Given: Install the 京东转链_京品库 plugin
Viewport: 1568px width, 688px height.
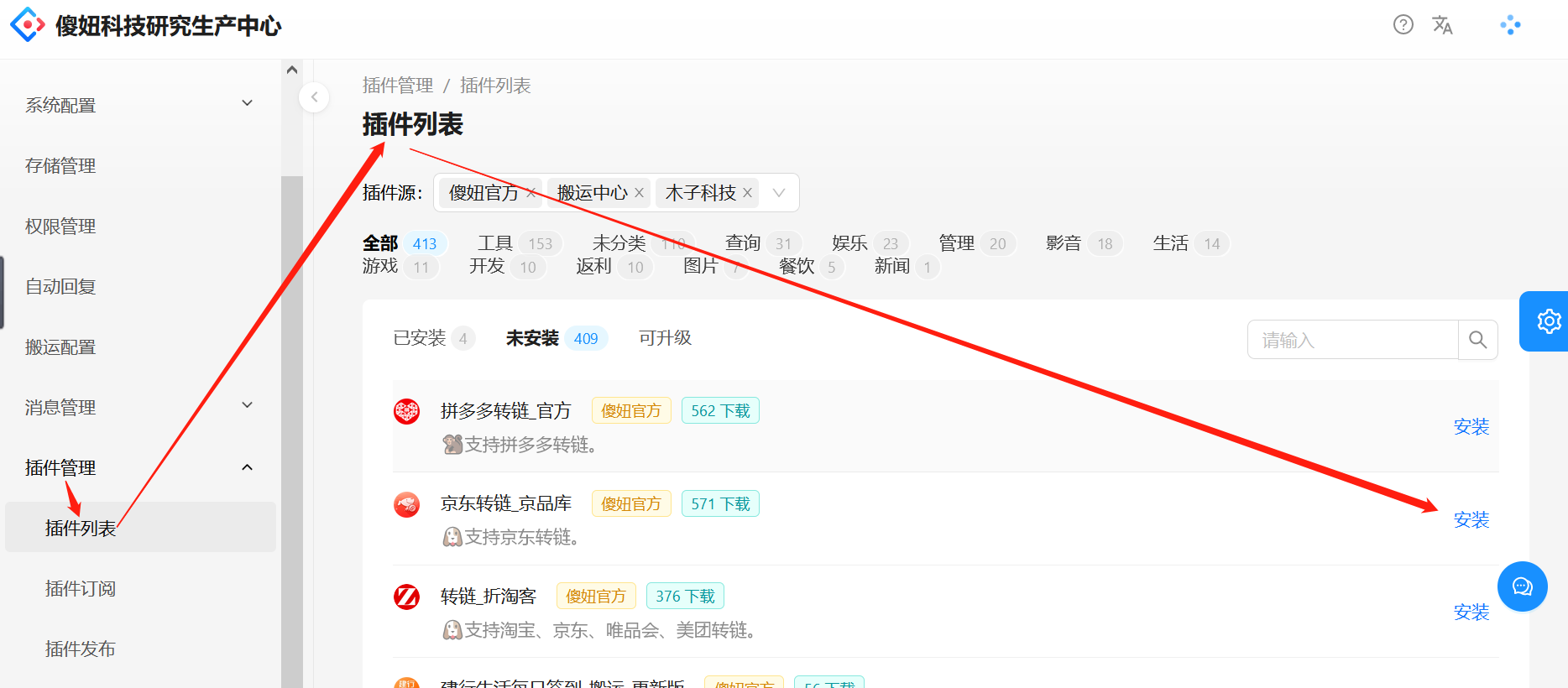Looking at the screenshot, I should (x=1471, y=520).
